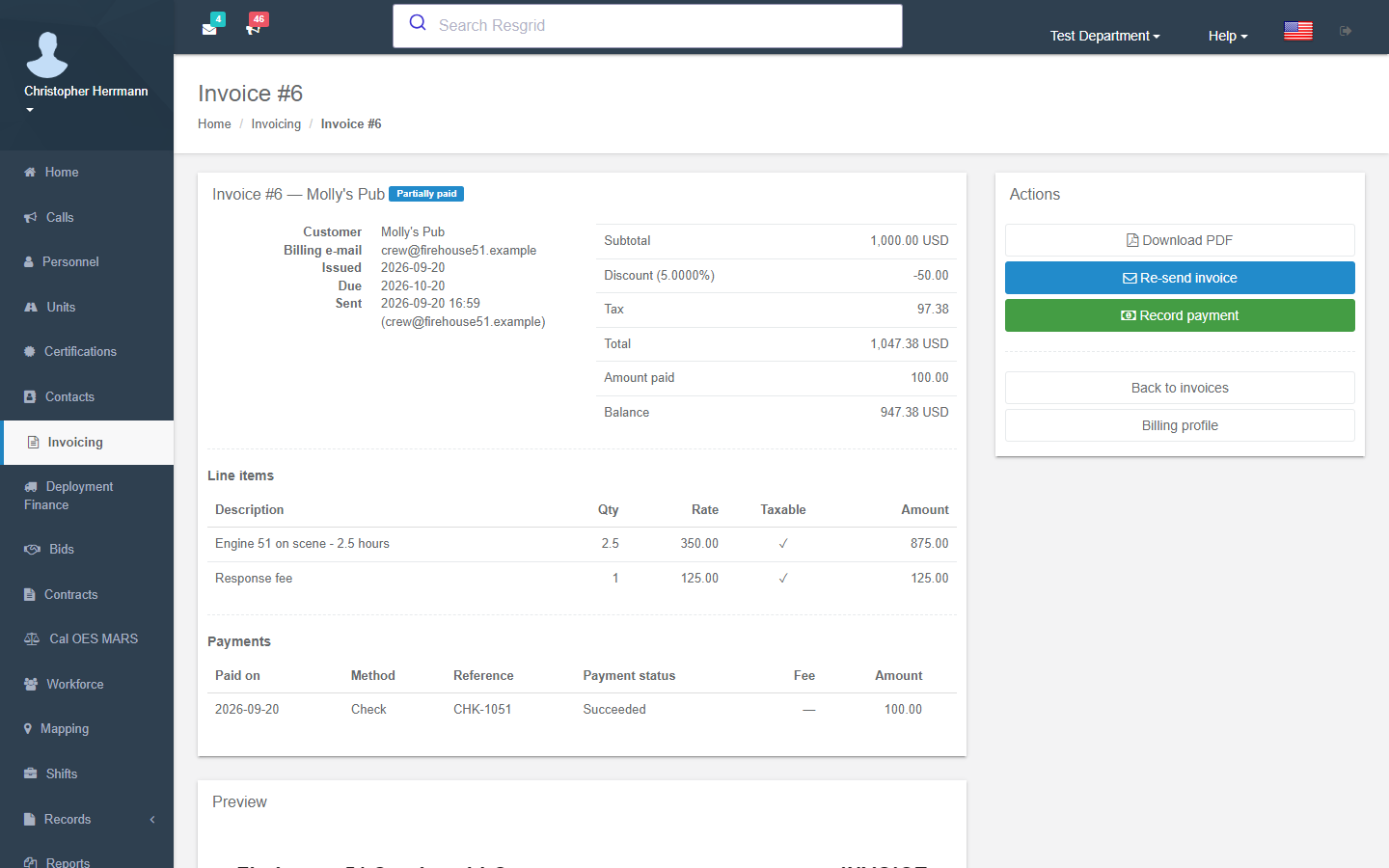Open Workforce in the sidebar
The height and width of the screenshot is (868, 1389).
[x=87, y=685]
